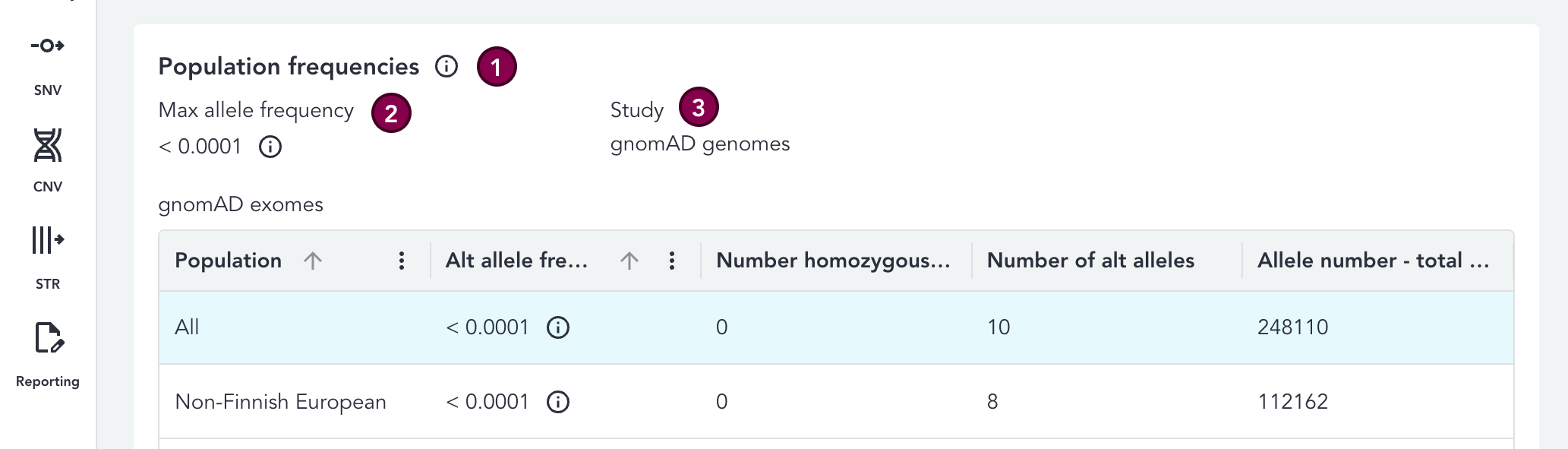The height and width of the screenshot is (449, 1568).
Task: Sort by Alt allele frequency arrow
Action: tap(629, 261)
